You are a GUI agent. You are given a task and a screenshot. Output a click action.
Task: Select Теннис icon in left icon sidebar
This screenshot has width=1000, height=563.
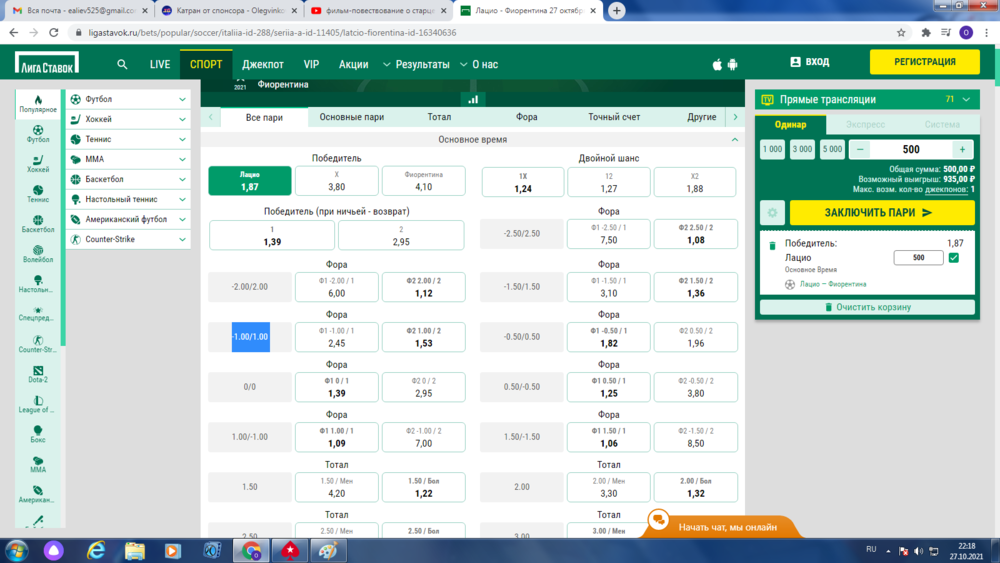coord(38,194)
